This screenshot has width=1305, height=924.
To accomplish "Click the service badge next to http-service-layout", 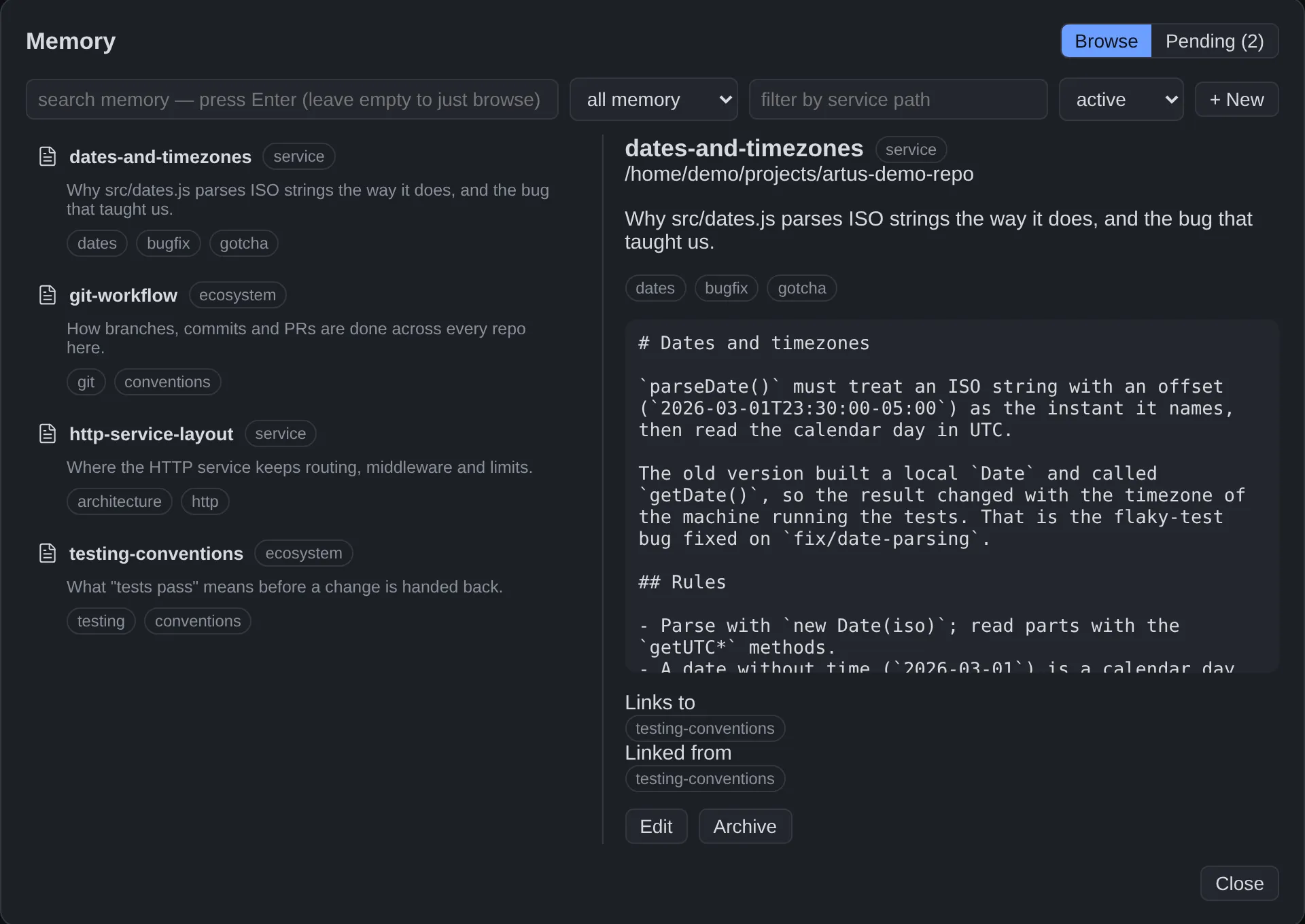I will (x=281, y=433).
